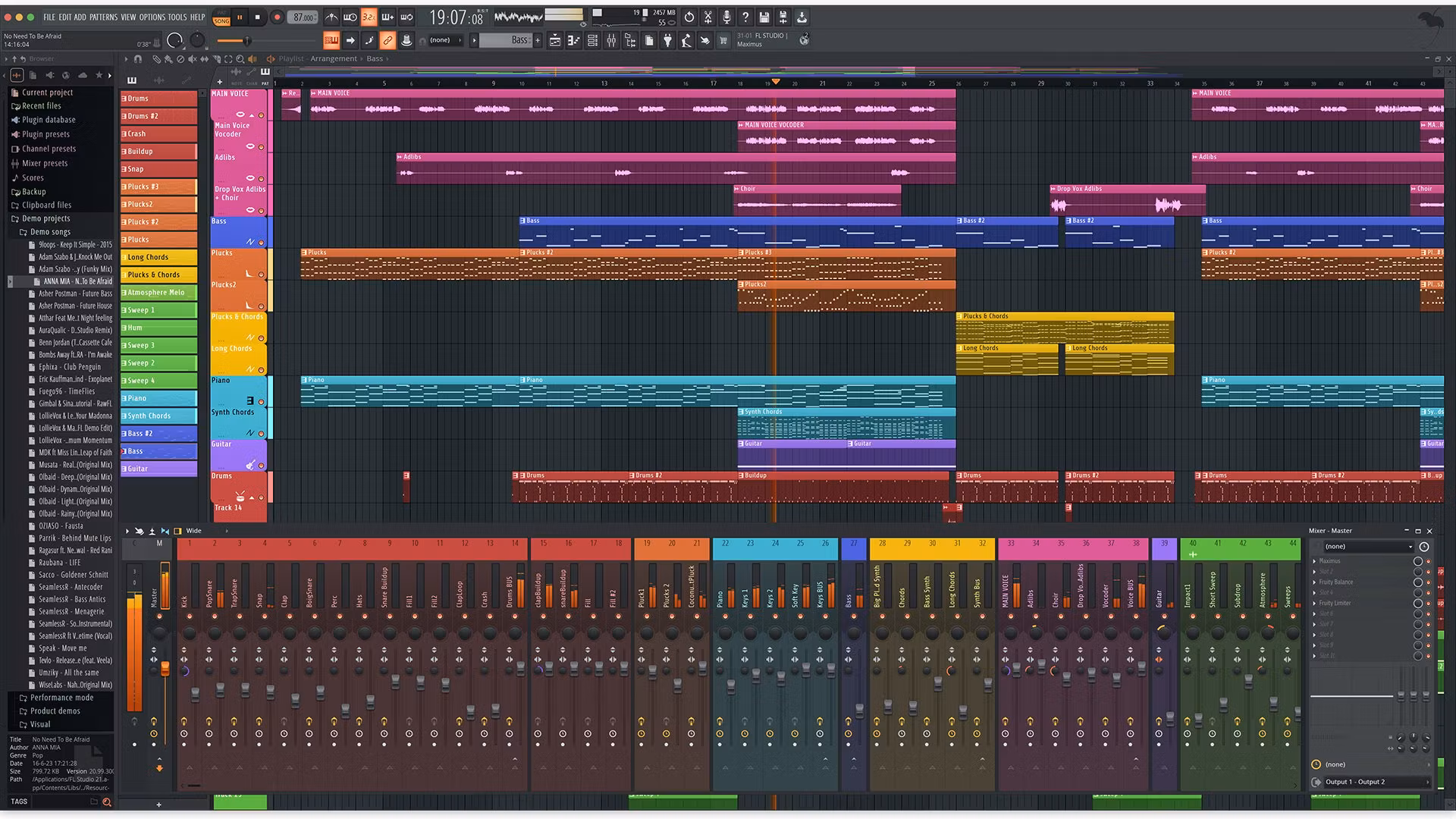Toggle the link/multilink controller icon
The height and width of the screenshot is (819, 1456).
pos(388,40)
